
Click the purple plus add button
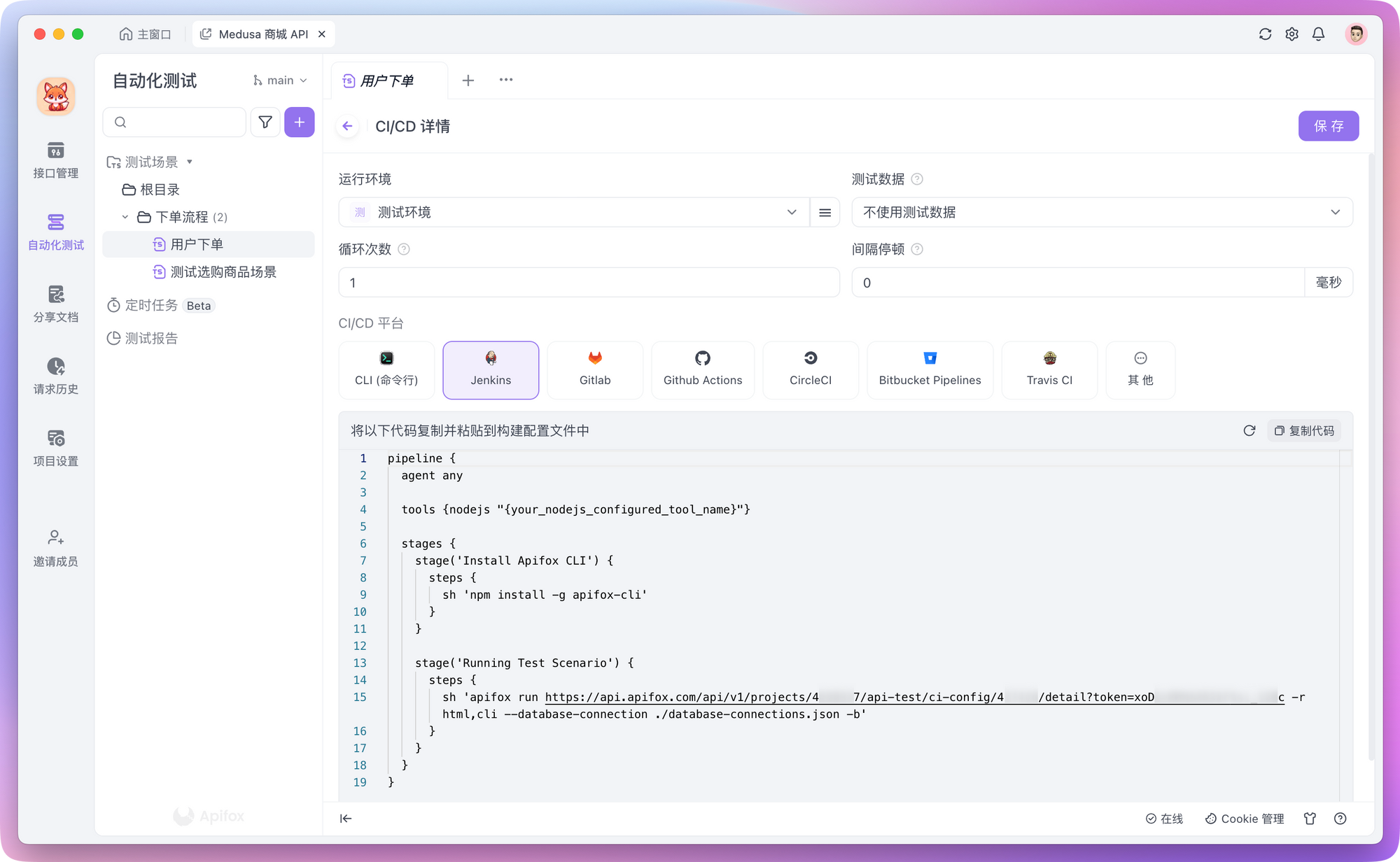(x=300, y=122)
